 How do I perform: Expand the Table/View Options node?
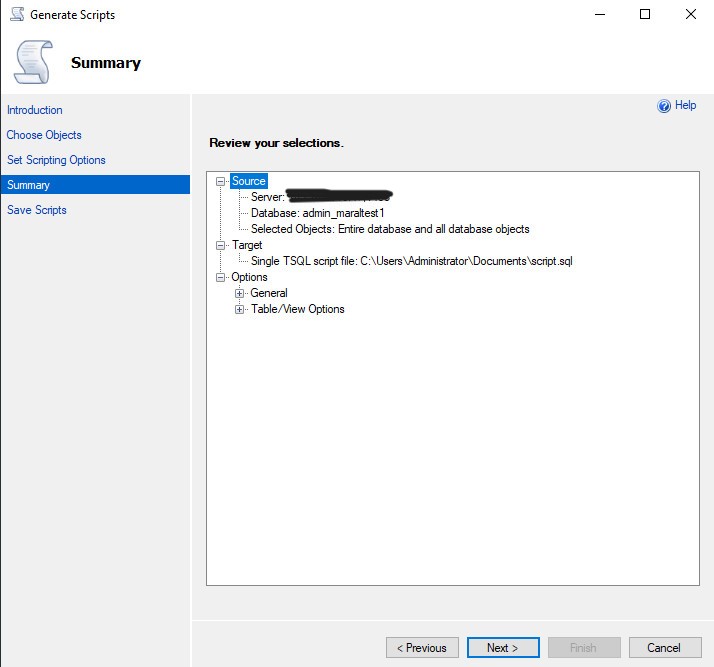(x=240, y=309)
